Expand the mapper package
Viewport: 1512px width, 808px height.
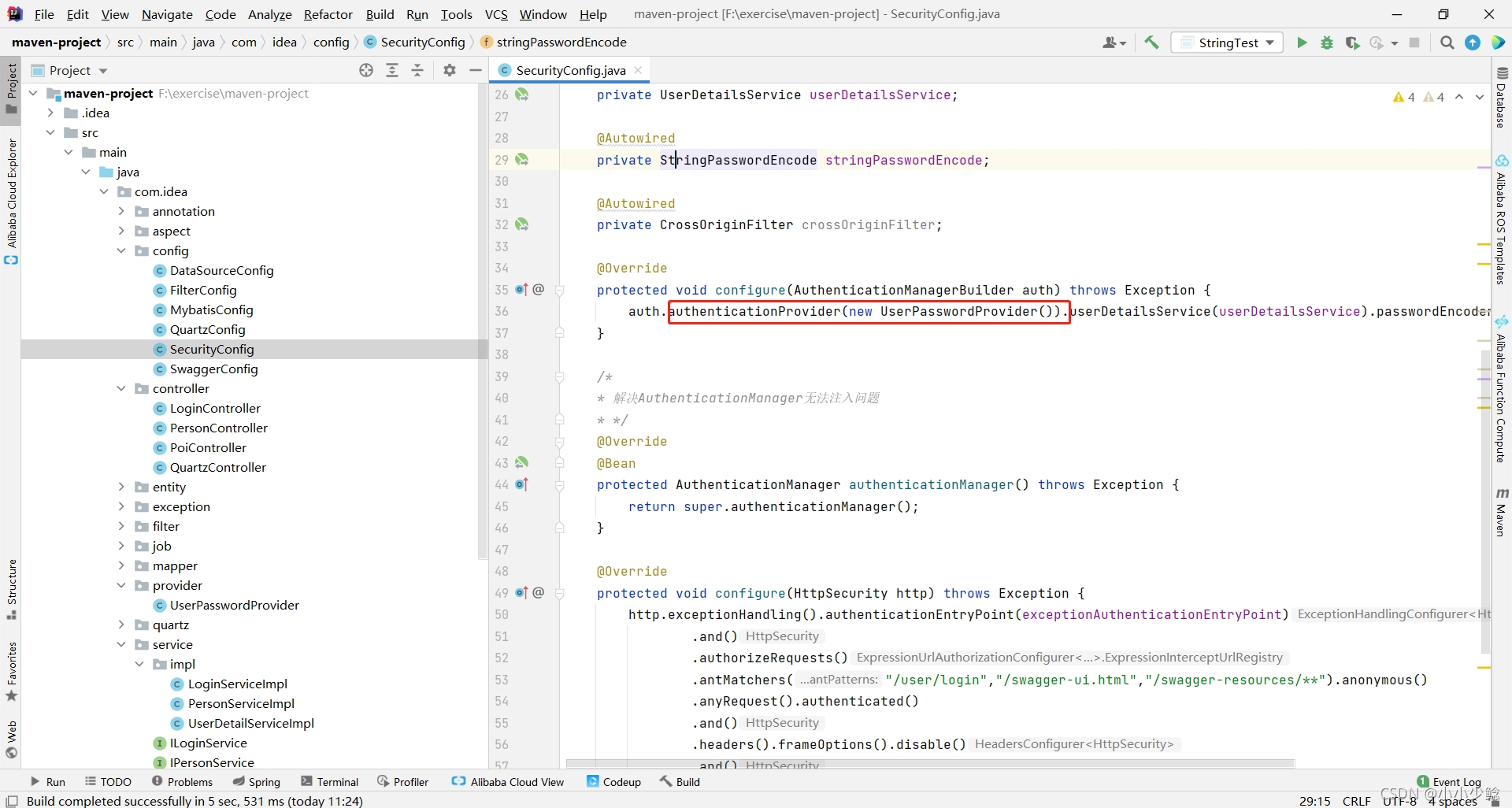[121, 565]
